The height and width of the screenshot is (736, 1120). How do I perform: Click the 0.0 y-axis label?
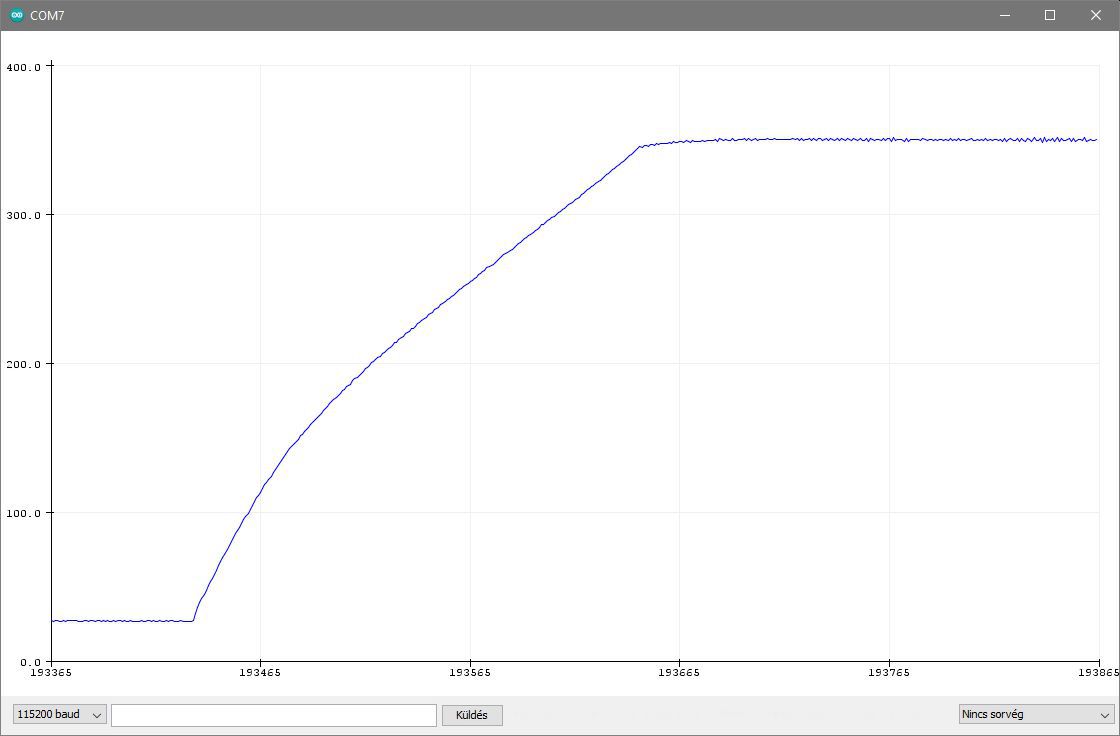pos(29,662)
